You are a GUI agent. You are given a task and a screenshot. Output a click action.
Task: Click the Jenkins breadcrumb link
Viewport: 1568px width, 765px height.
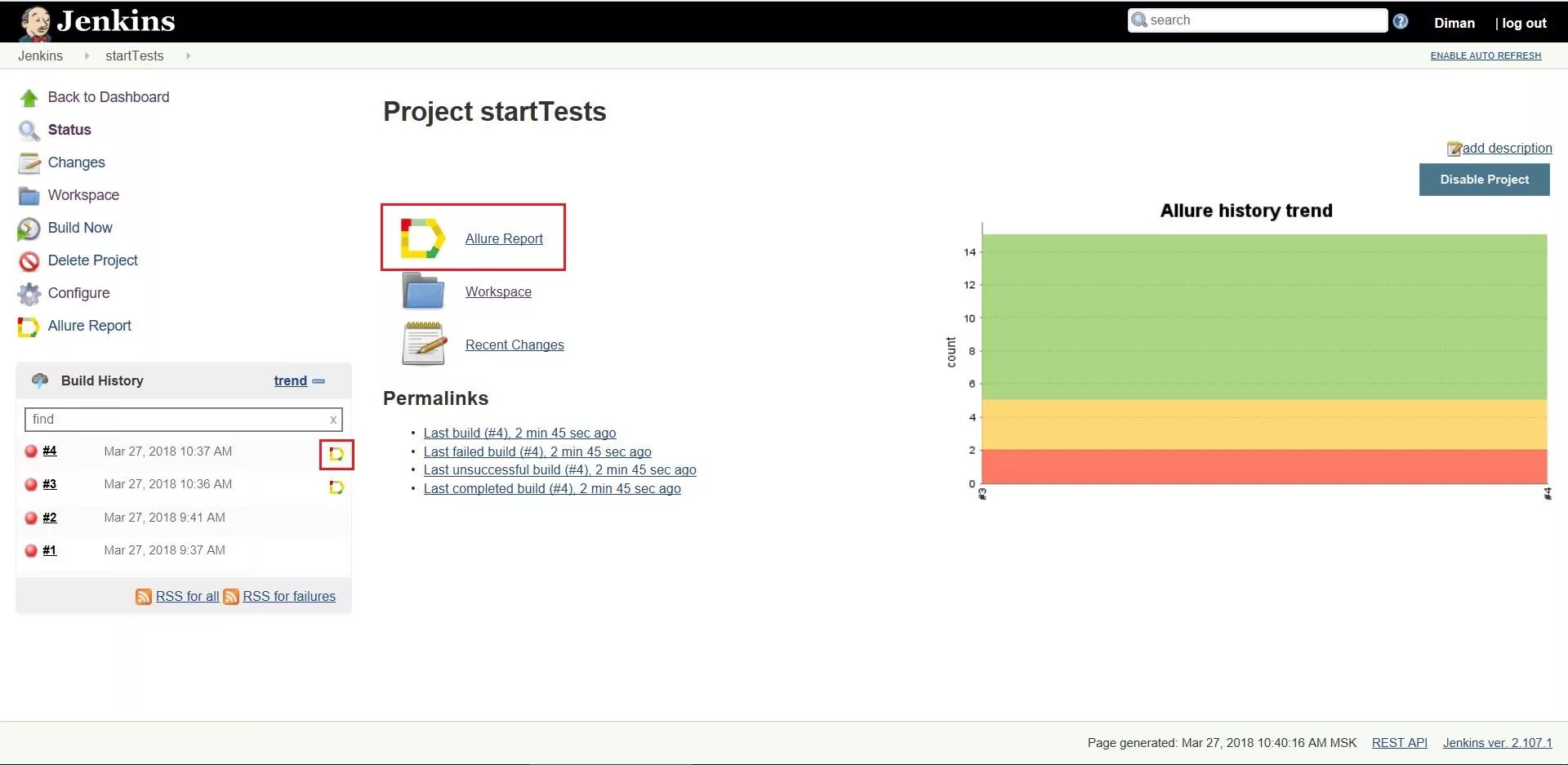click(40, 56)
